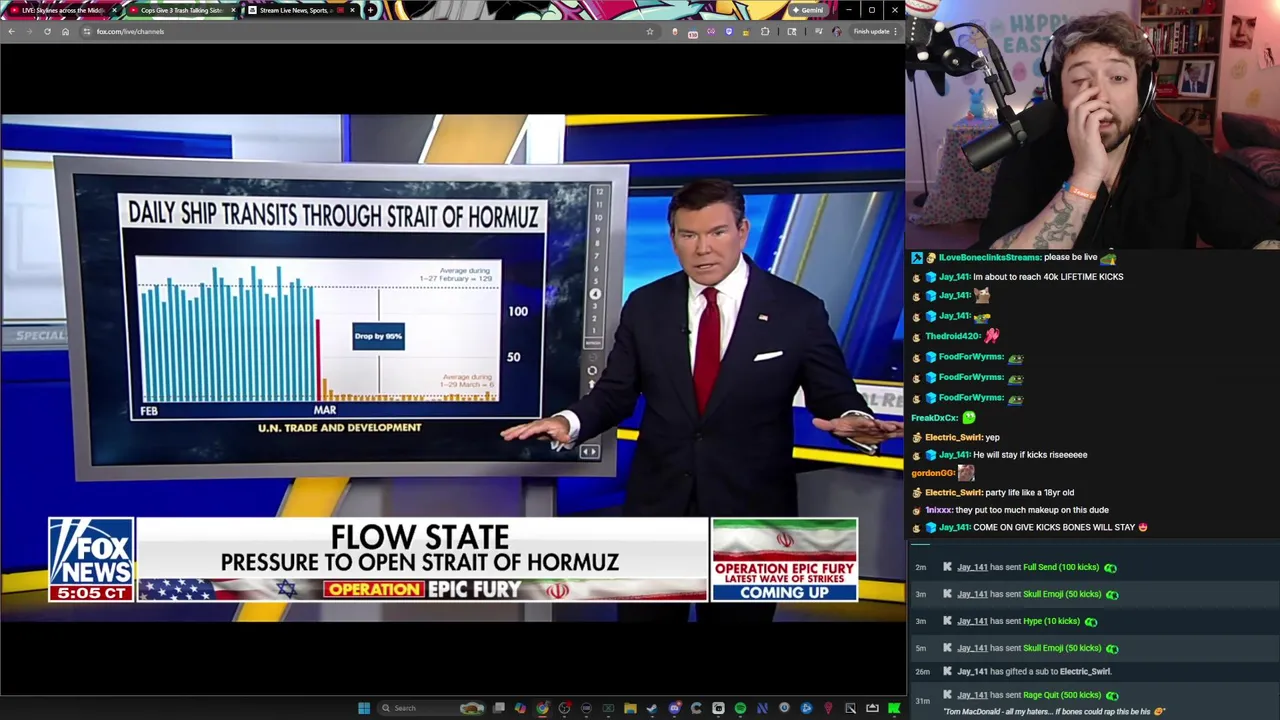
Task: Click the streamer webcam feed
Action: [1093, 124]
